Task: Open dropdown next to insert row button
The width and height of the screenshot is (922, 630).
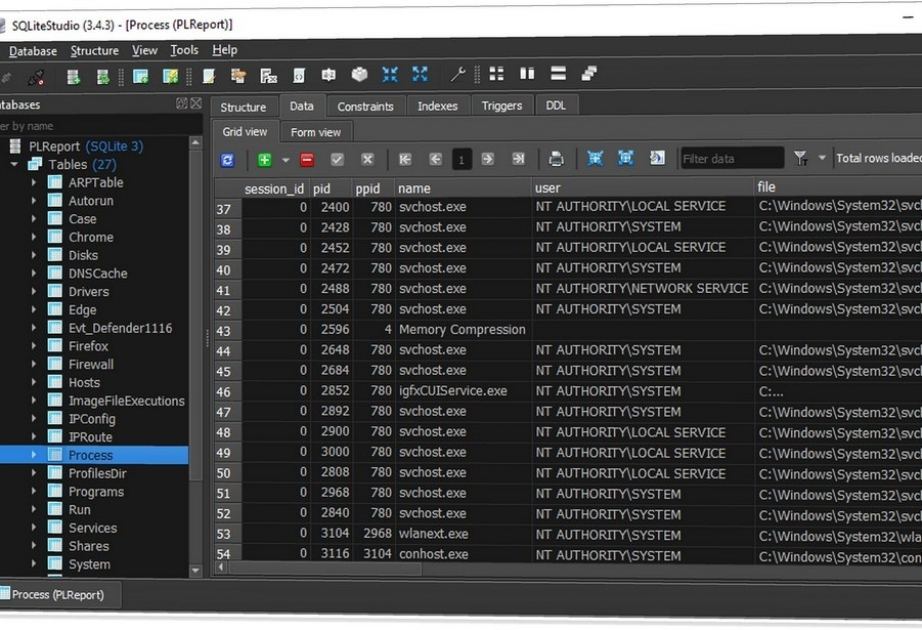Action: coord(285,160)
